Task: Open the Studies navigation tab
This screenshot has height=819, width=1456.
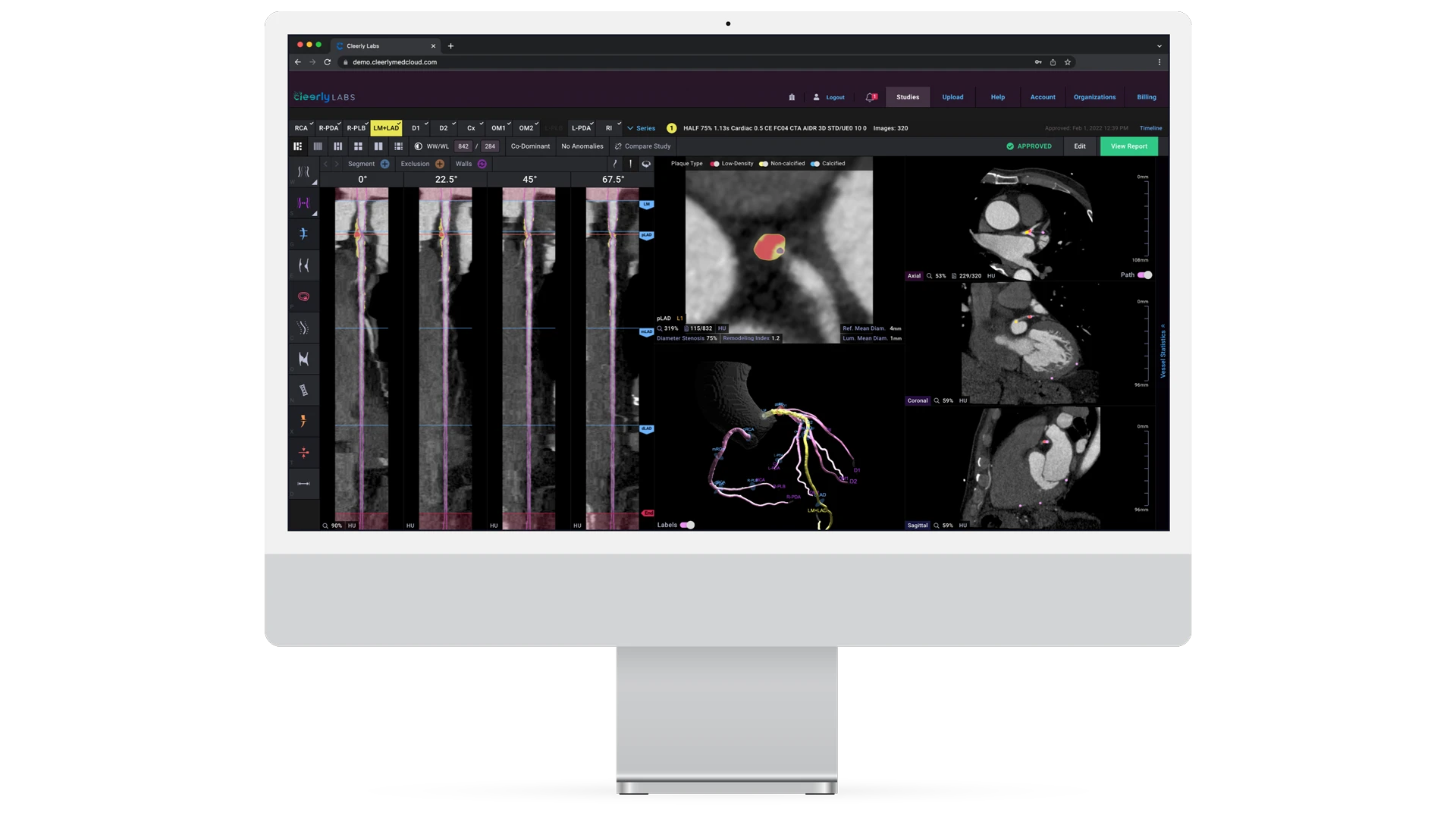Action: tap(908, 97)
